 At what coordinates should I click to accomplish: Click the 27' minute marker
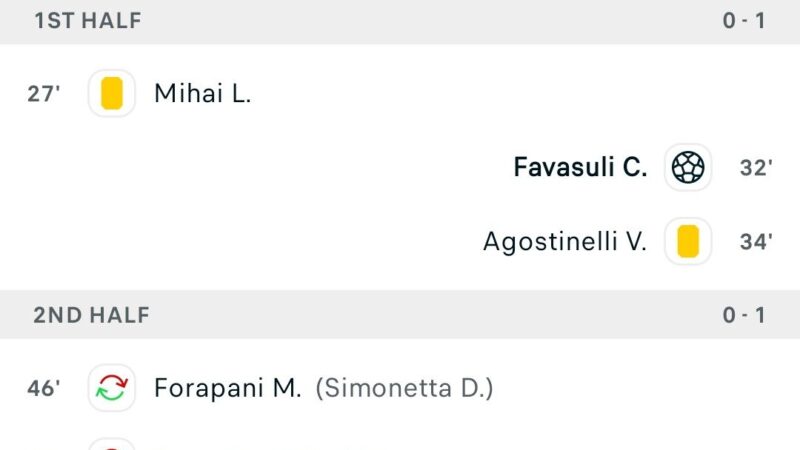click(43, 94)
